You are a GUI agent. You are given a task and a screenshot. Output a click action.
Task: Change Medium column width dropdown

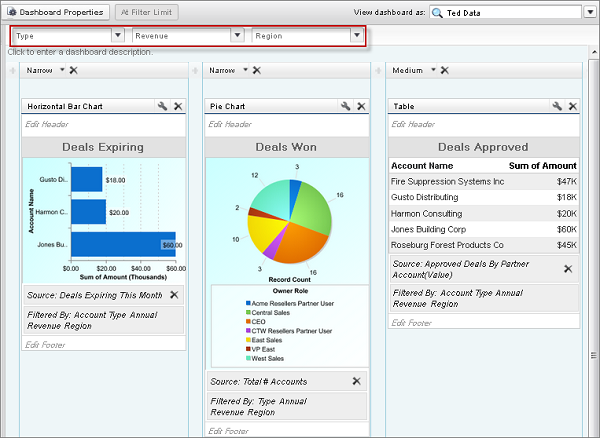pos(431,70)
